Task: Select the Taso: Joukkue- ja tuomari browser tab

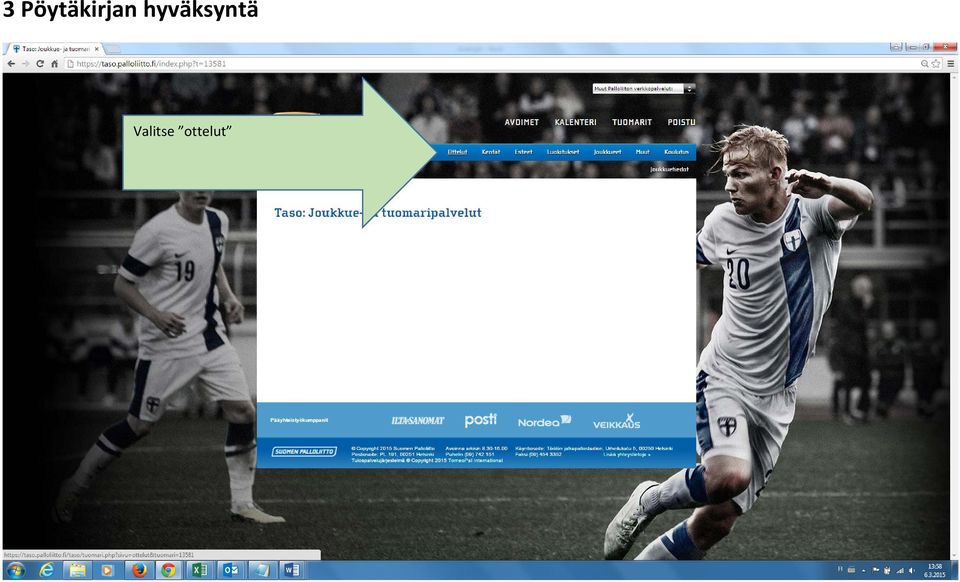Action: 53,49
